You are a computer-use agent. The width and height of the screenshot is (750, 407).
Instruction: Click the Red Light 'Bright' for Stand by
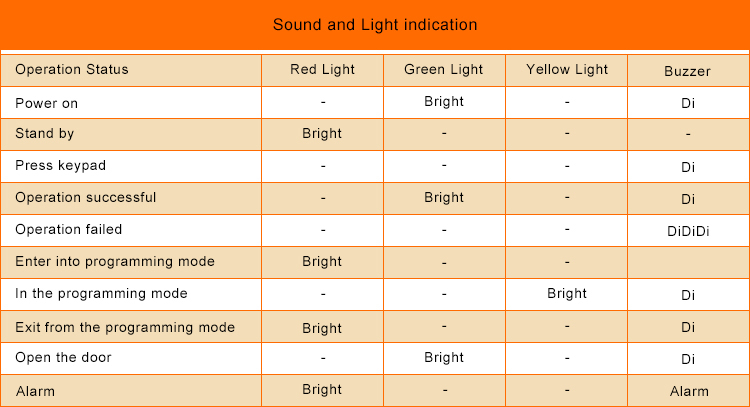[x=322, y=134]
